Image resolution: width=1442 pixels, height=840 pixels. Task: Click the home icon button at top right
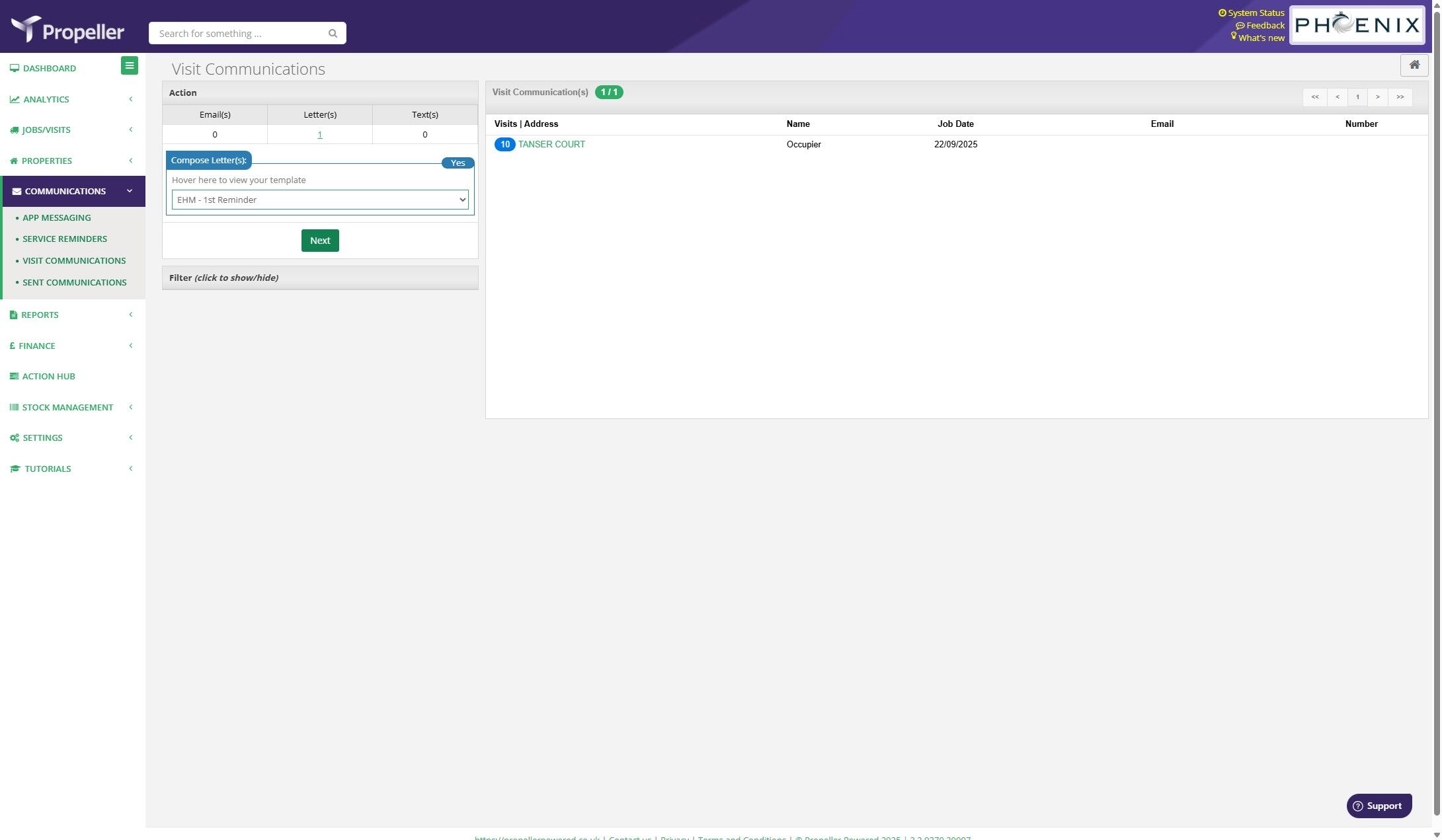click(x=1414, y=65)
